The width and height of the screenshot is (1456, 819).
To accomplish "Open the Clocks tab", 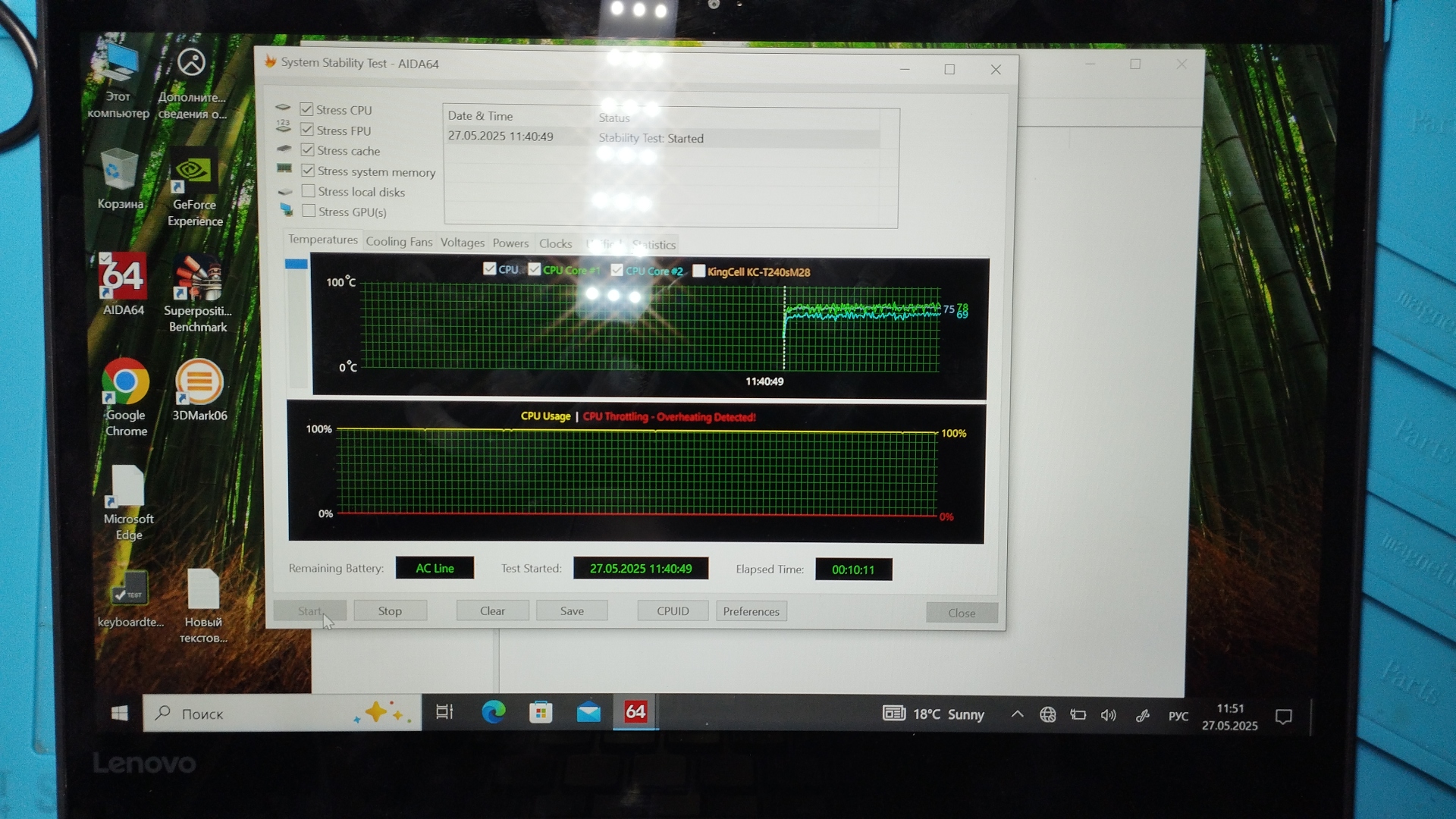I will click(555, 243).
